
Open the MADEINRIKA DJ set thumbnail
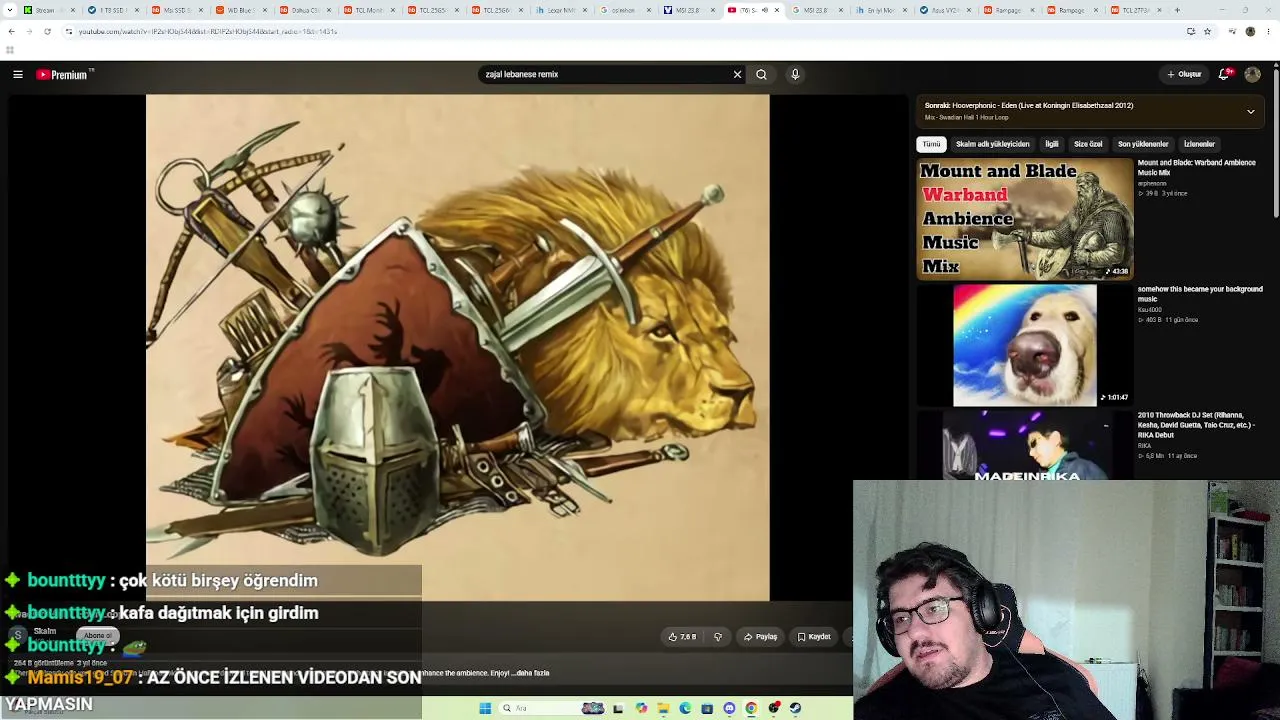[1025, 446]
